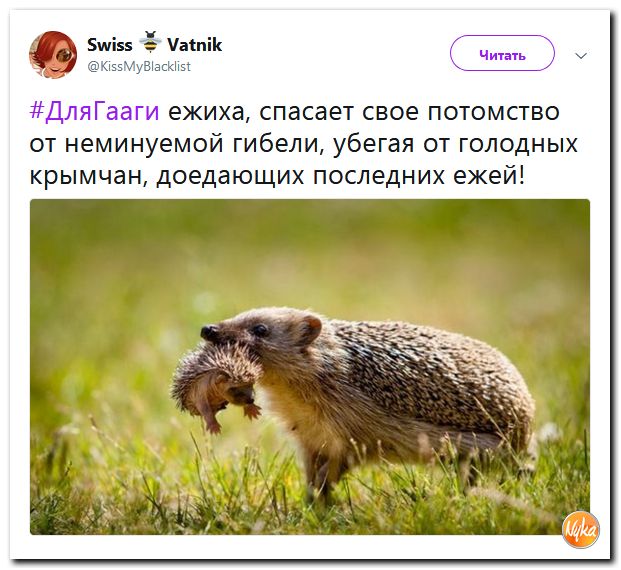Click the "Vatnik" word in the display name

click(x=195, y=44)
